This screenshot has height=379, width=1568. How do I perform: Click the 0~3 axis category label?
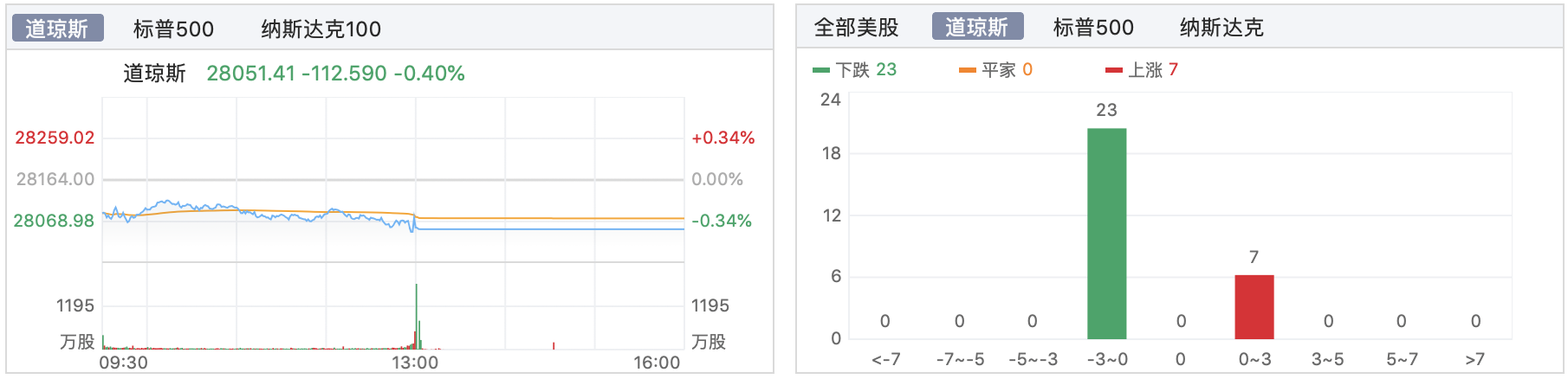coord(1254,359)
